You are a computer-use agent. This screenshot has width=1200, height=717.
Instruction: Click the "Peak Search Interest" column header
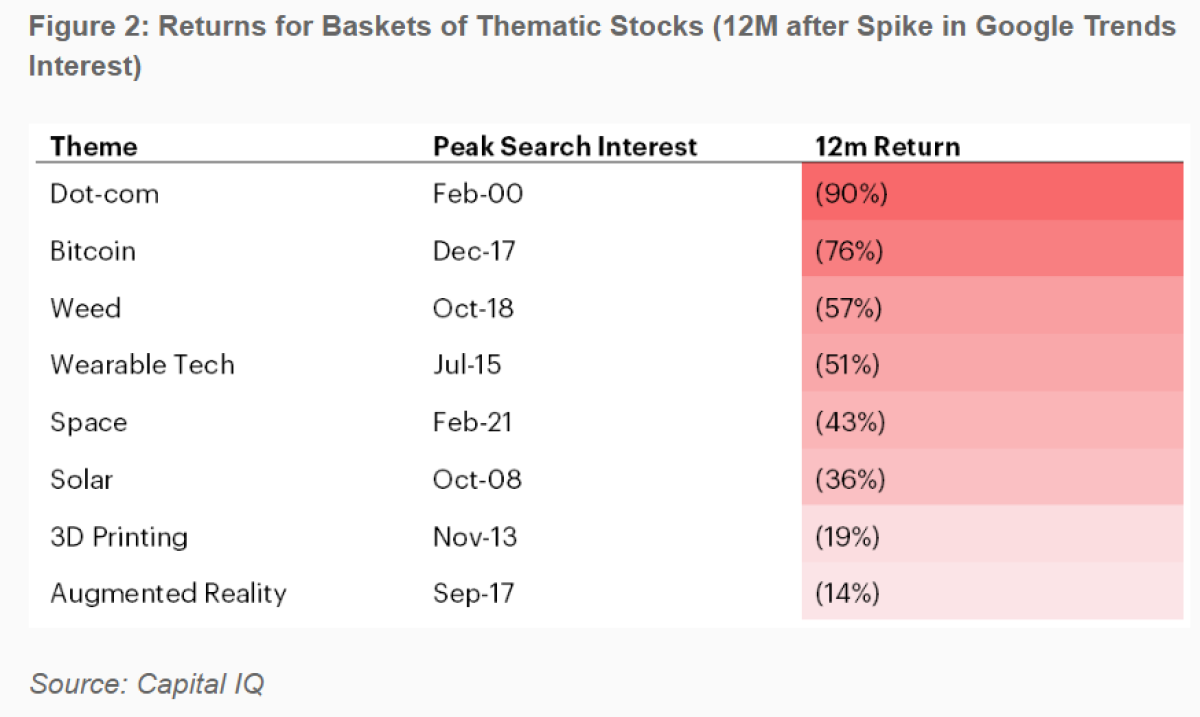click(564, 146)
